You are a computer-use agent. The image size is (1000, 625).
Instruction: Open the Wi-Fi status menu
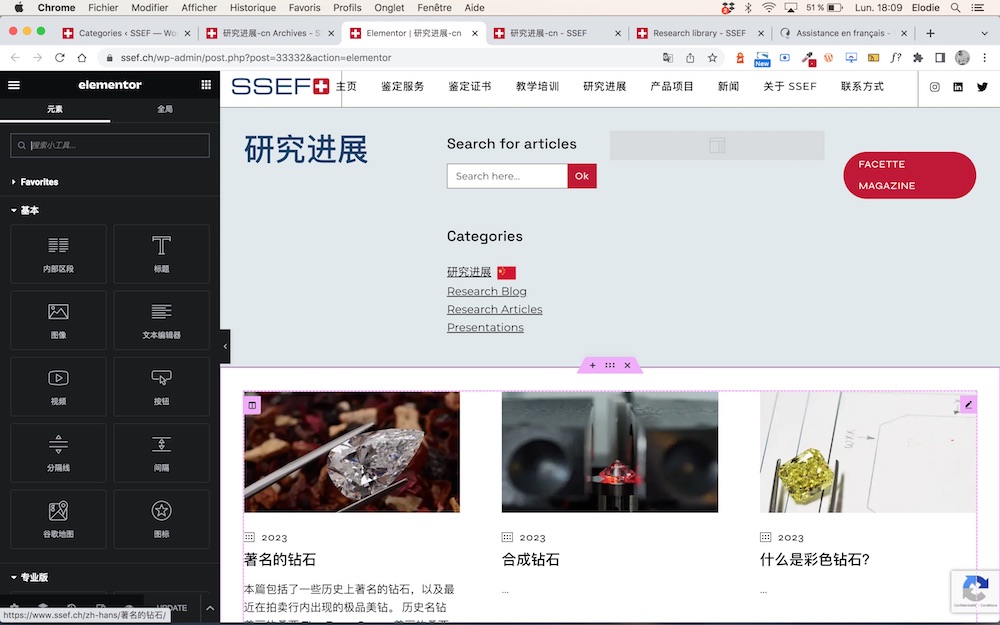click(x=769, y=8)
